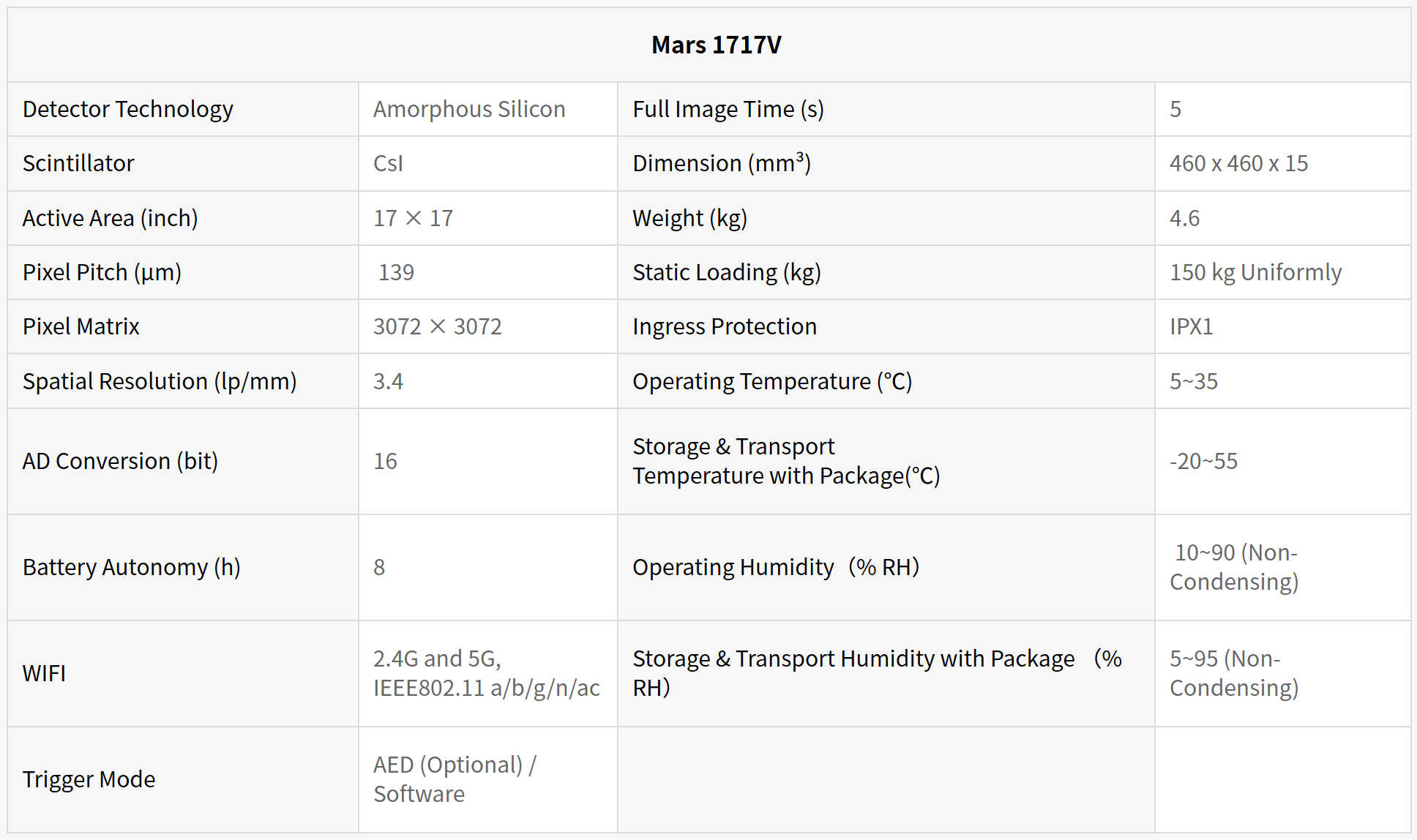Click the Full Image Time (s) label
The width and height of the screenshot is (1417, 840).
[x=728, y=109]
